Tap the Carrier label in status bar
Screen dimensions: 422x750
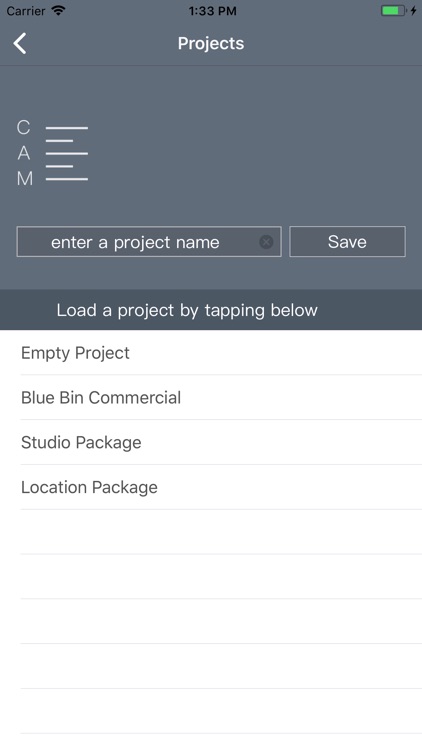point(25,11)
